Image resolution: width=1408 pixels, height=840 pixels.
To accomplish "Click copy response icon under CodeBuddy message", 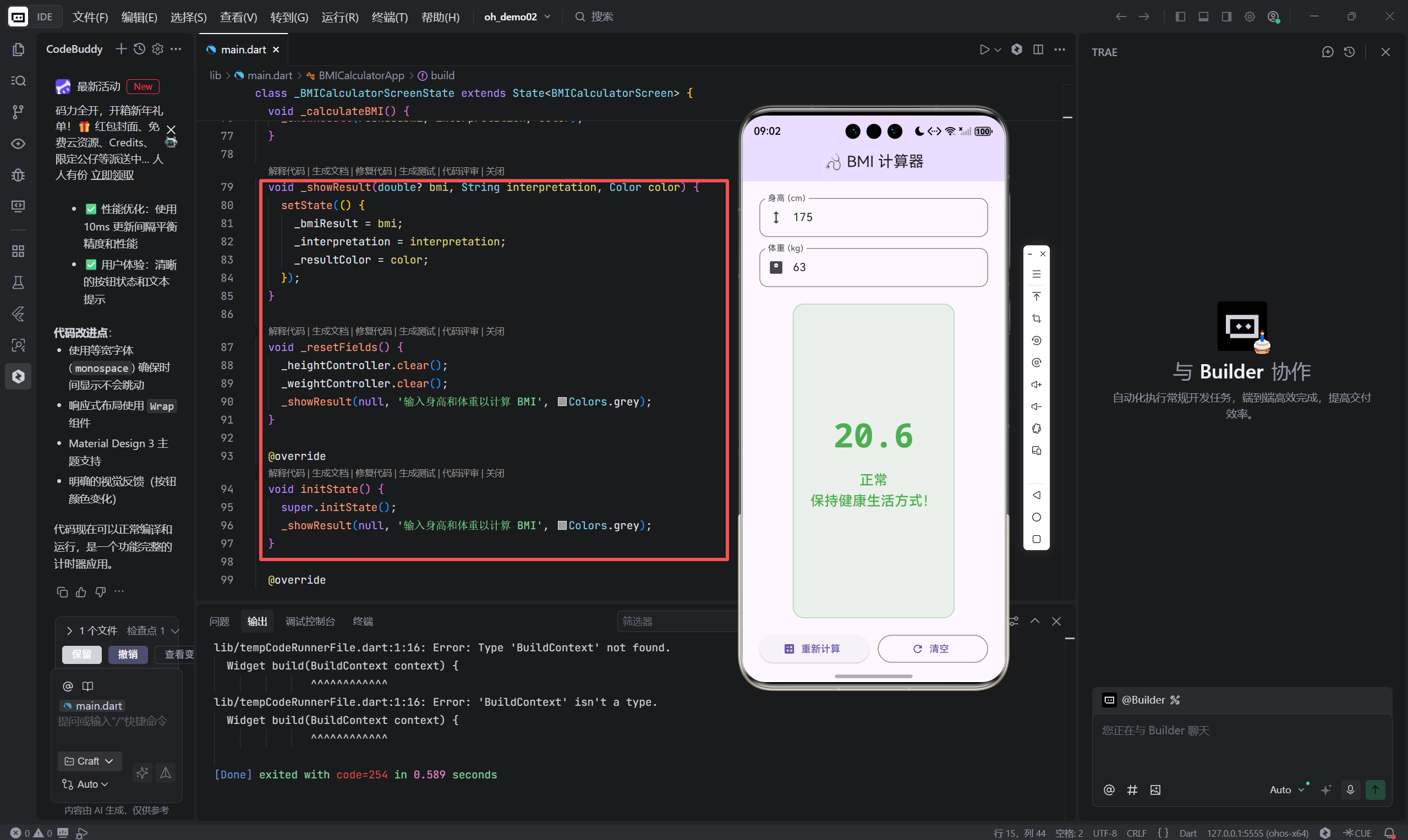I will pos(62,592).
